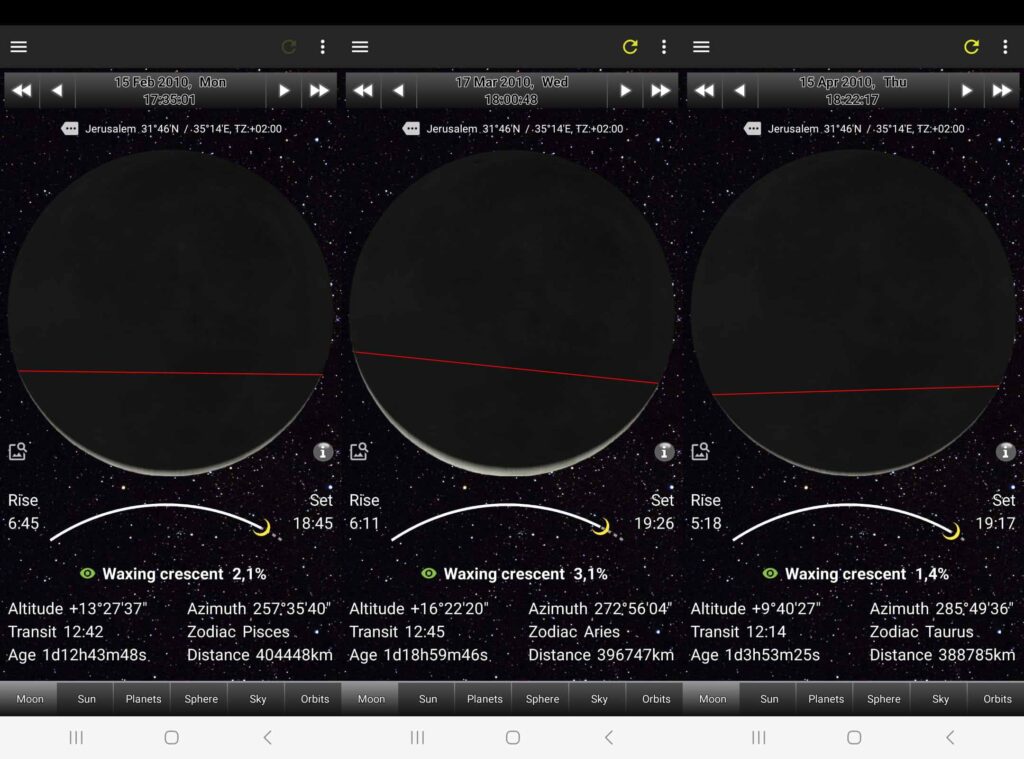Viewport: 1024px width, 759px height.
Task: Click refresh icon above the 15 Apr 2010 date
Action: click(x=971, y=47)
